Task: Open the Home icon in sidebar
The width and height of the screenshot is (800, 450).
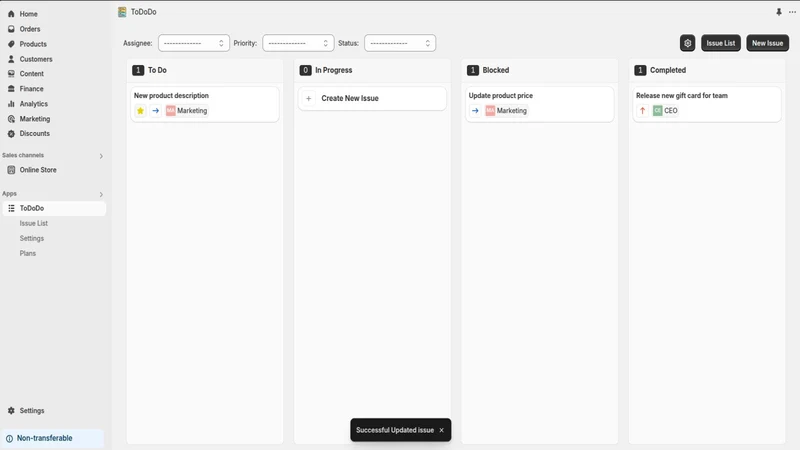Action: click(x=11, y=14)
